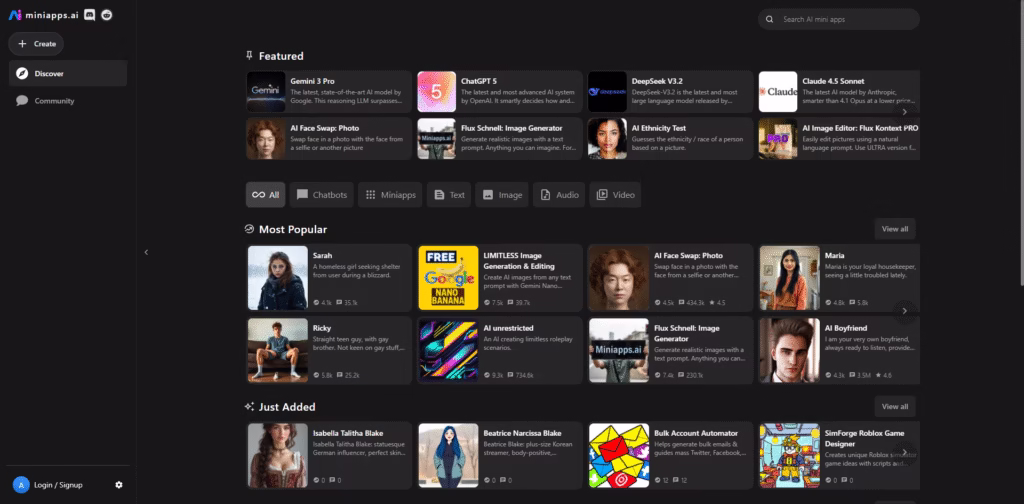1024x504 pixels.
Task: Select the Chatbots filter tab
Action: point(322,195)
